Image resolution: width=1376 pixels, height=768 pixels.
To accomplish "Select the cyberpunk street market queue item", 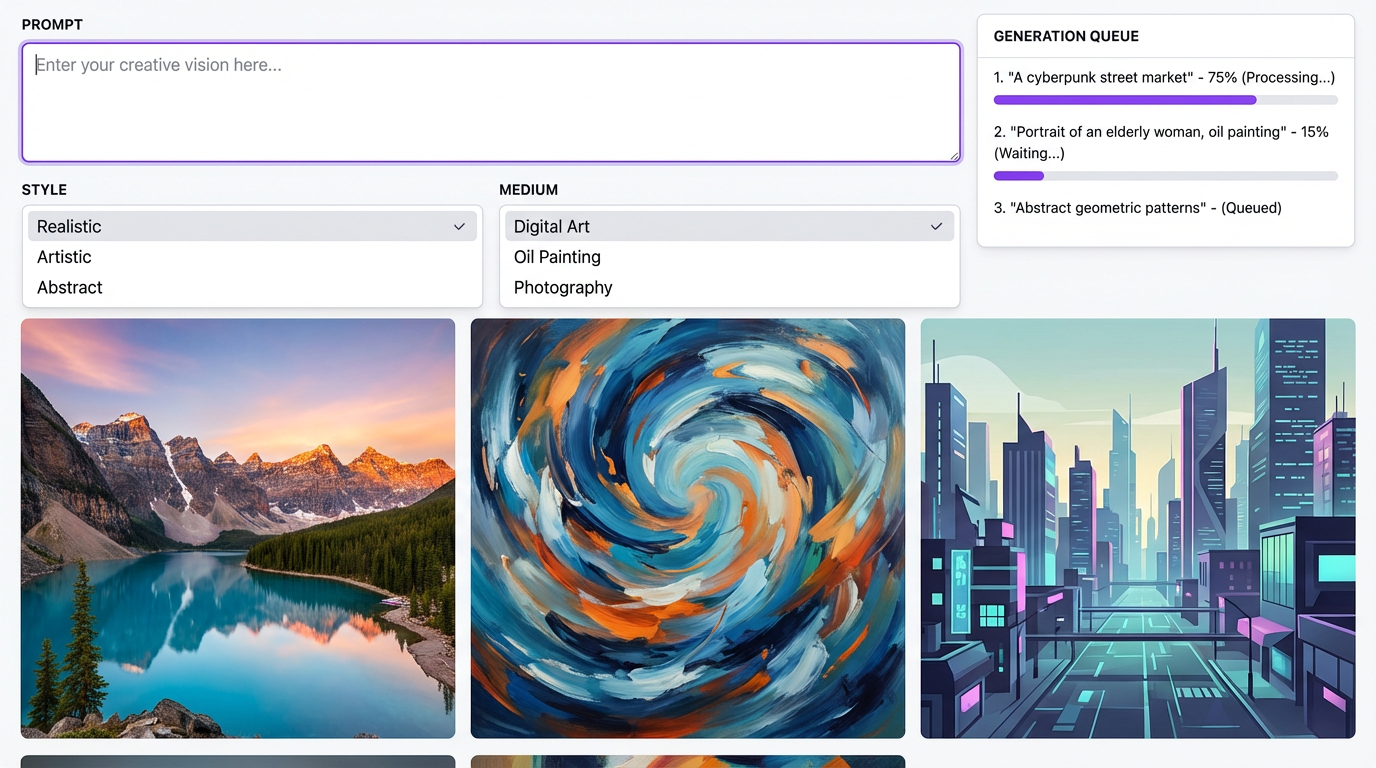I will tap(1164, 78).
